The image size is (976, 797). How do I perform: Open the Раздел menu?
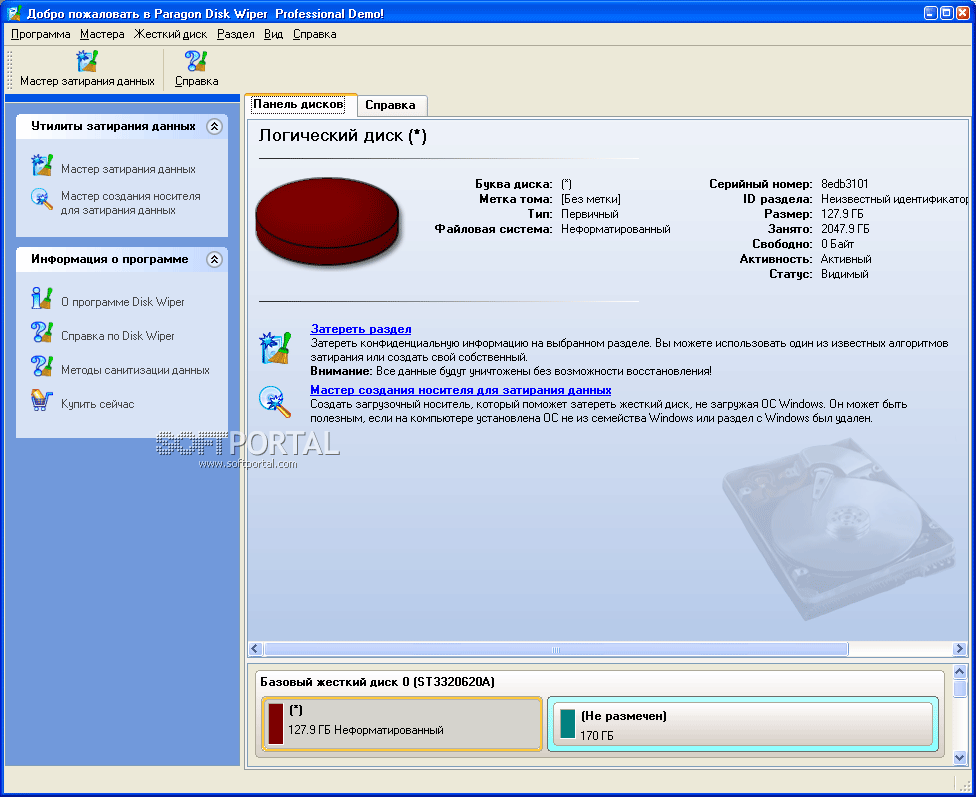pos(235,34)
